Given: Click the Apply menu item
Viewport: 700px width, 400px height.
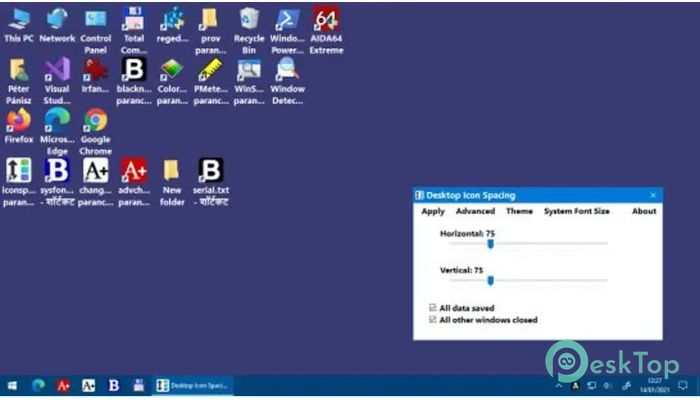Looking at the screenshot, I should point(433,211).
